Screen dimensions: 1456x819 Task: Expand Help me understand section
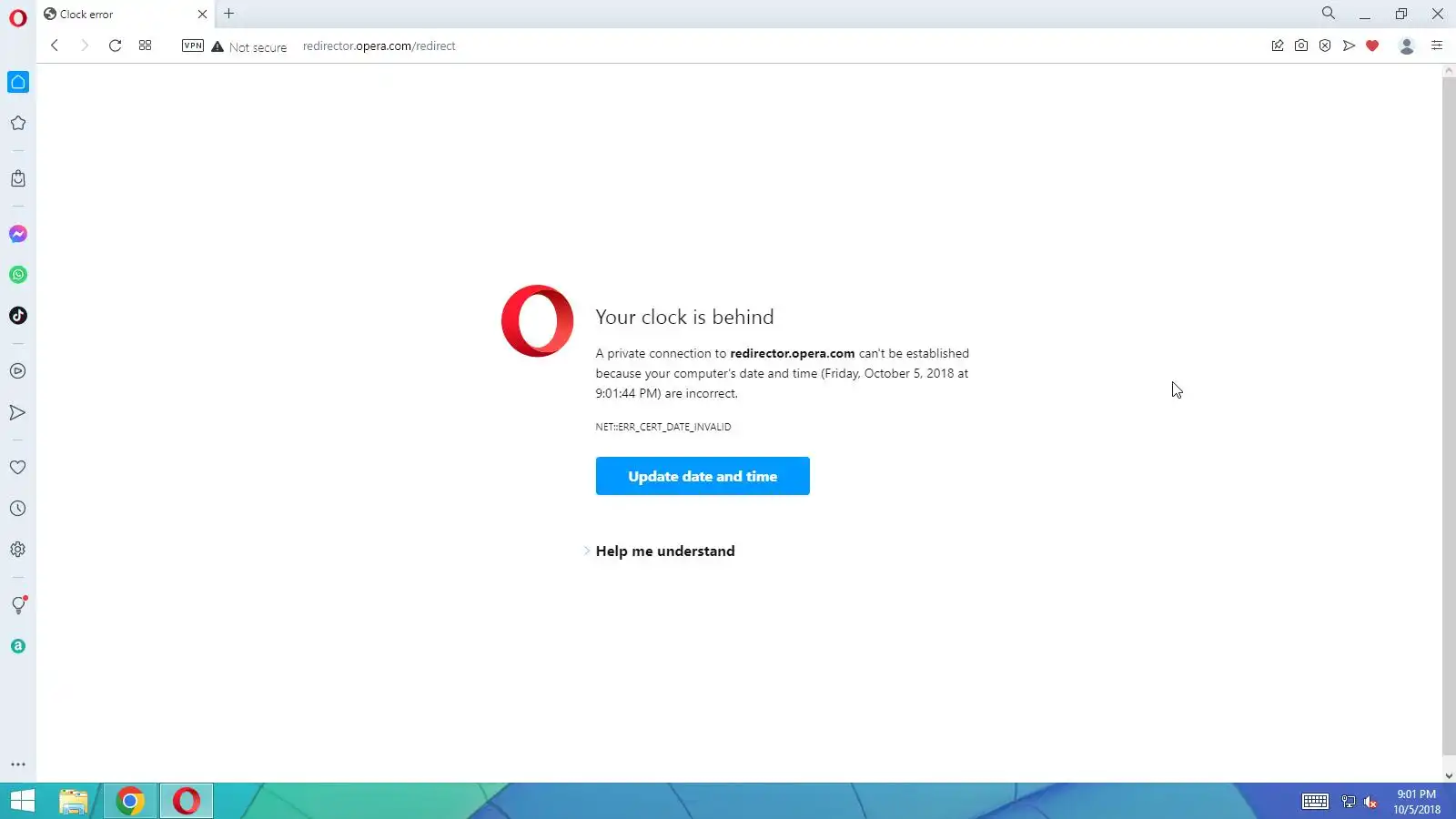[x=664, y=551]
